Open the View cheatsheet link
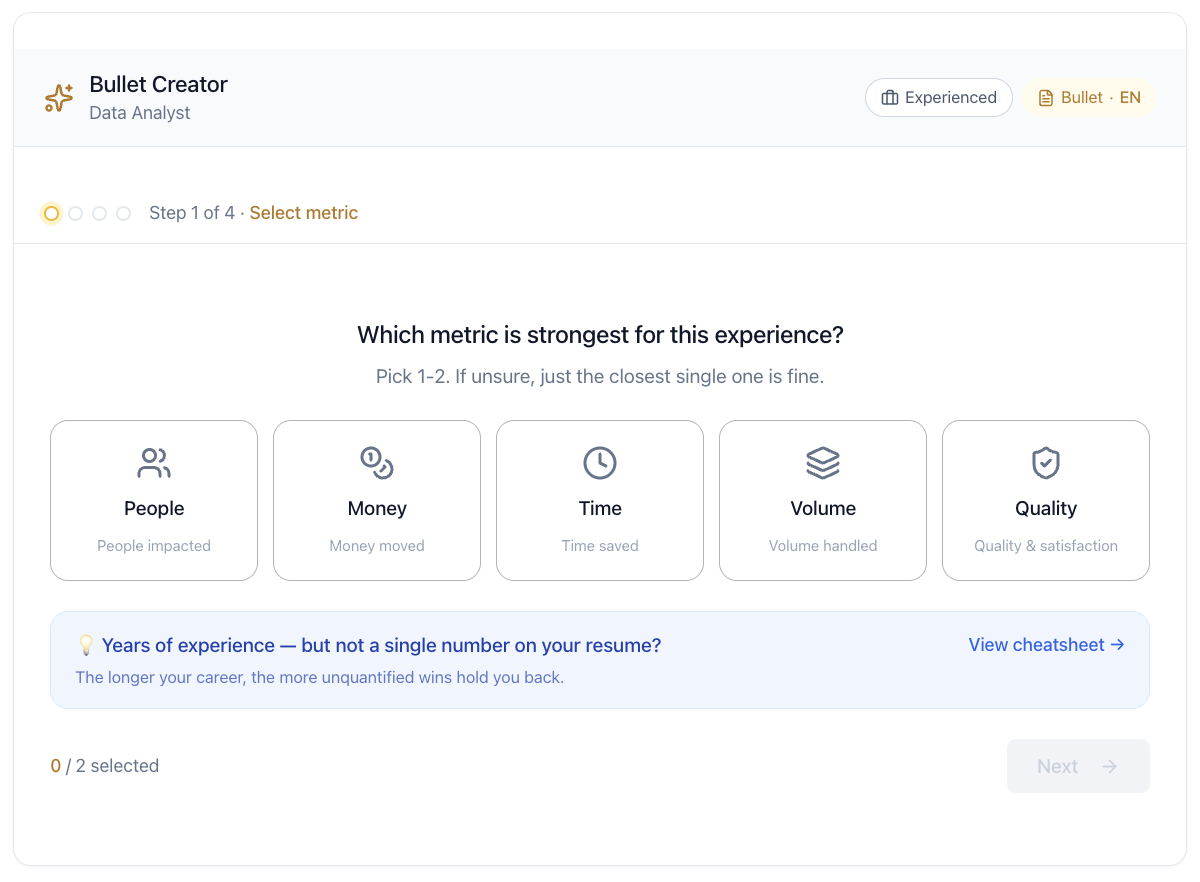The height and width of the screenshot is (882, 1200). [1047, 645]
